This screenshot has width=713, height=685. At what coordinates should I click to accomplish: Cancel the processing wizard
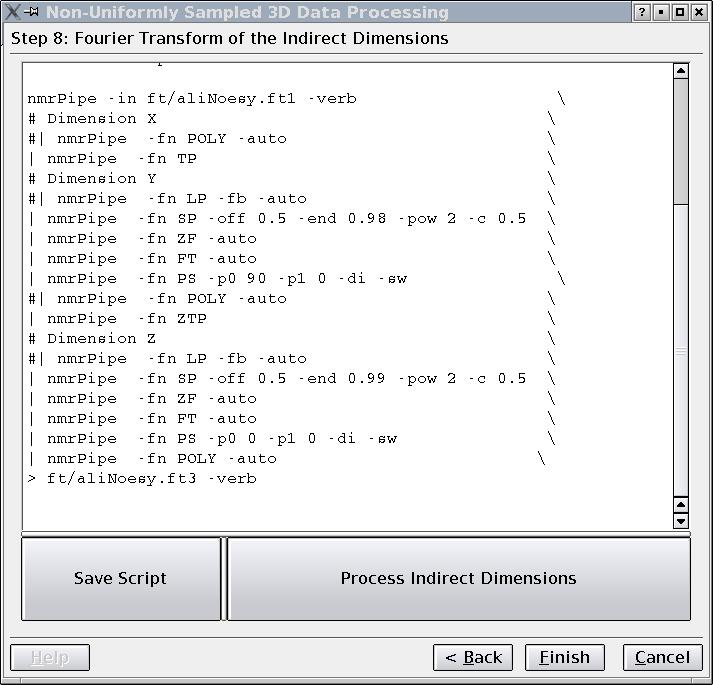click(x=662, y=657)
